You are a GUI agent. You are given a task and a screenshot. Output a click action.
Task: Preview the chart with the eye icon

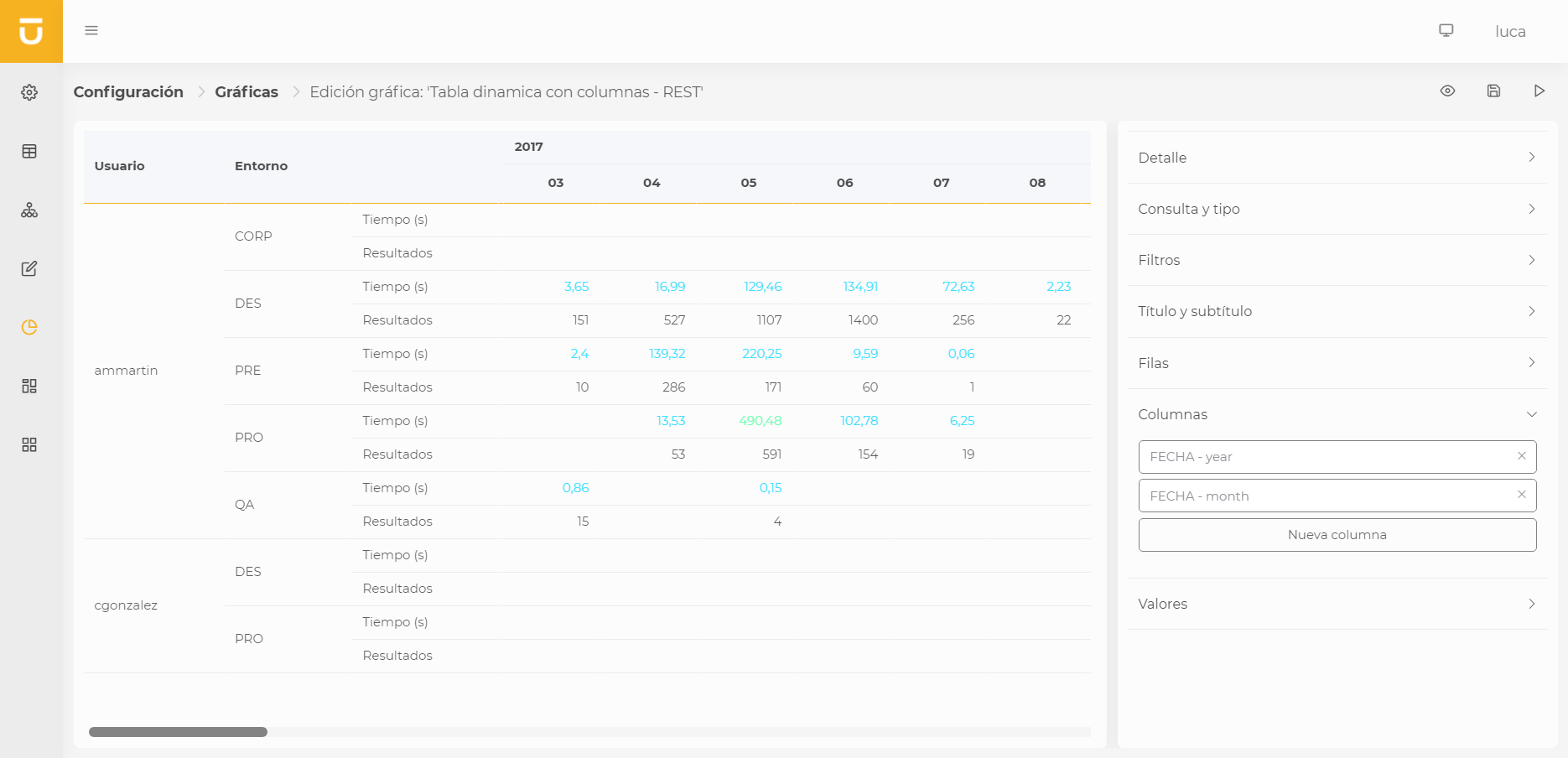click(x=1447, y=91)
